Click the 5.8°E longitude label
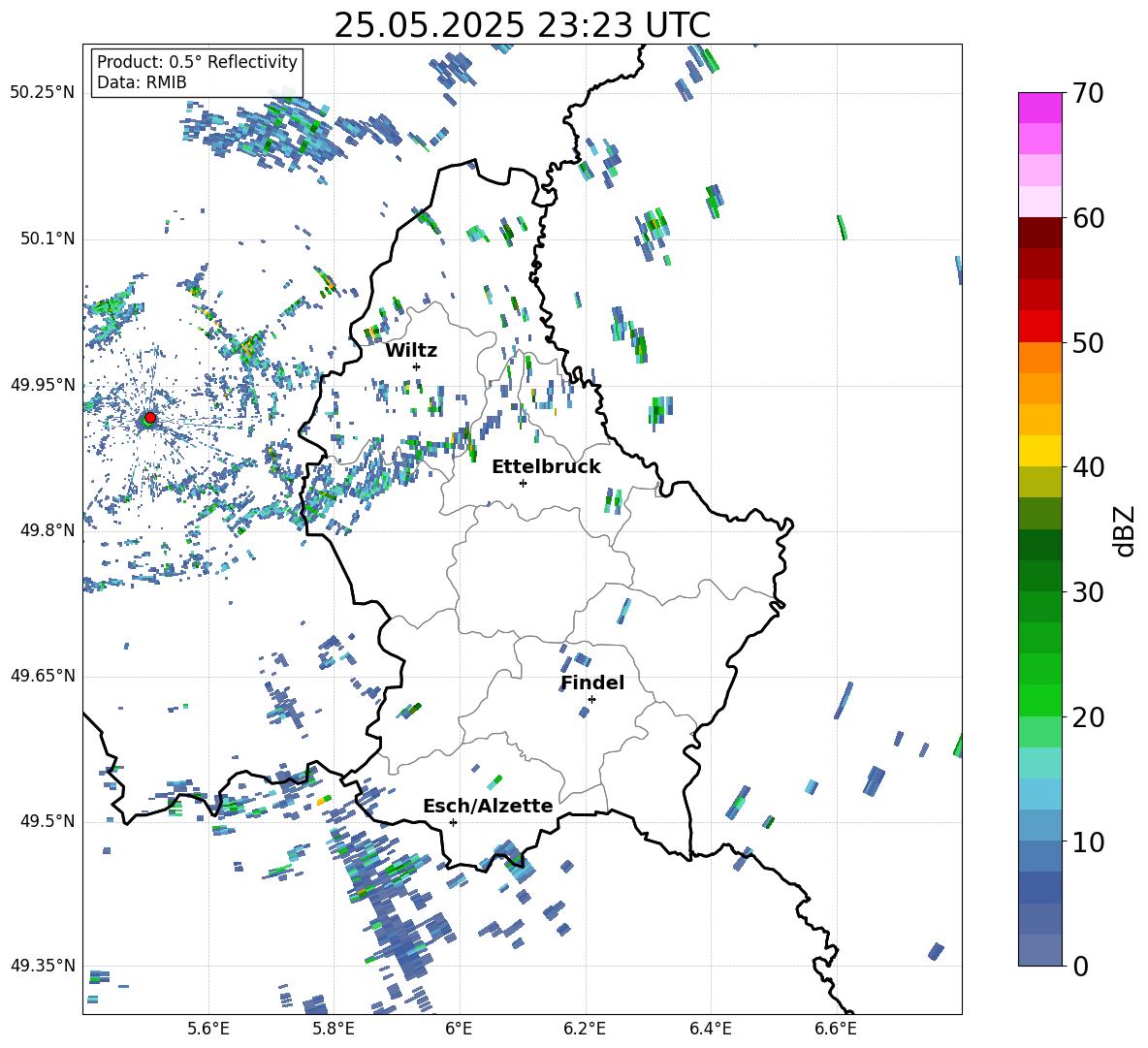Image resolution: width=1148 pixels, height=1048 pixels. point(334,1029)
